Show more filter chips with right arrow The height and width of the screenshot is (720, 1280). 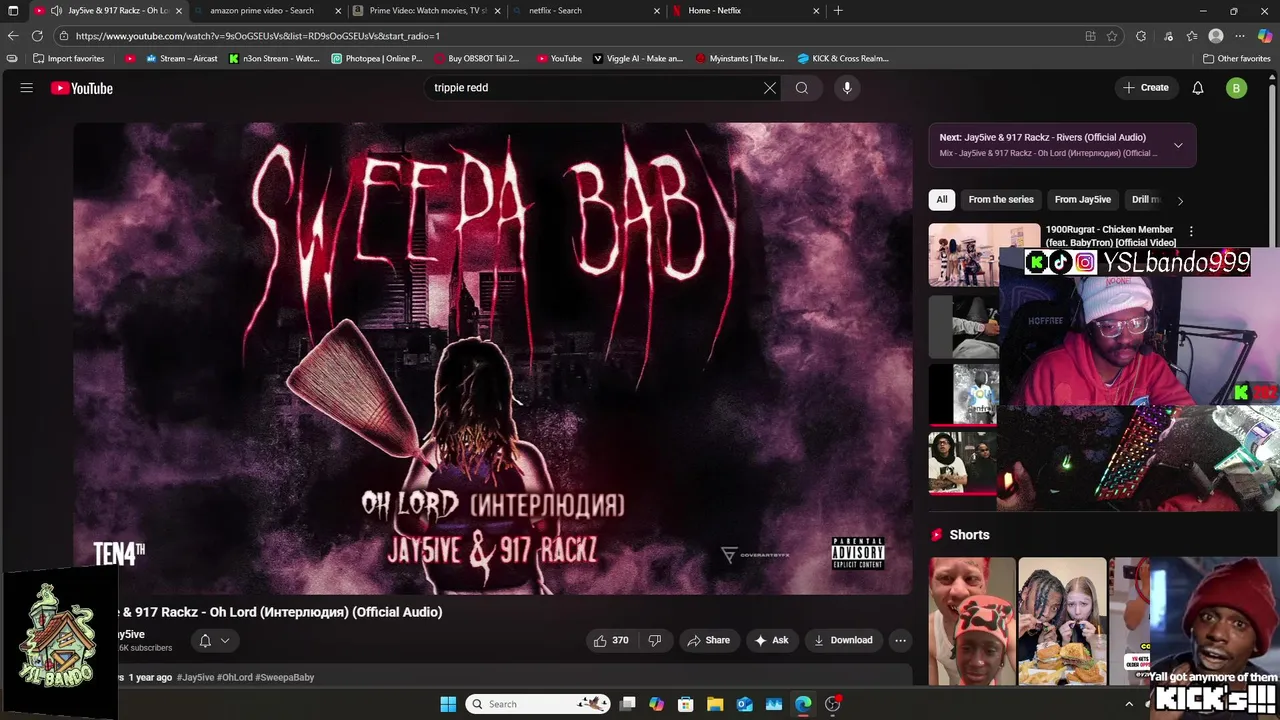click(1180, 200)
